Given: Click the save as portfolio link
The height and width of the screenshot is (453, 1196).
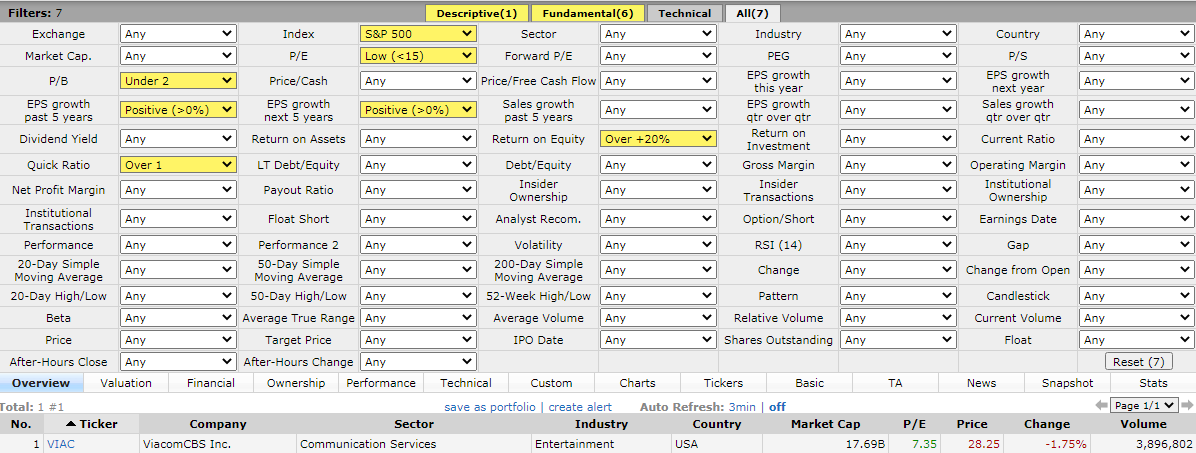Looking at the screenshot, I should [490, 406].
